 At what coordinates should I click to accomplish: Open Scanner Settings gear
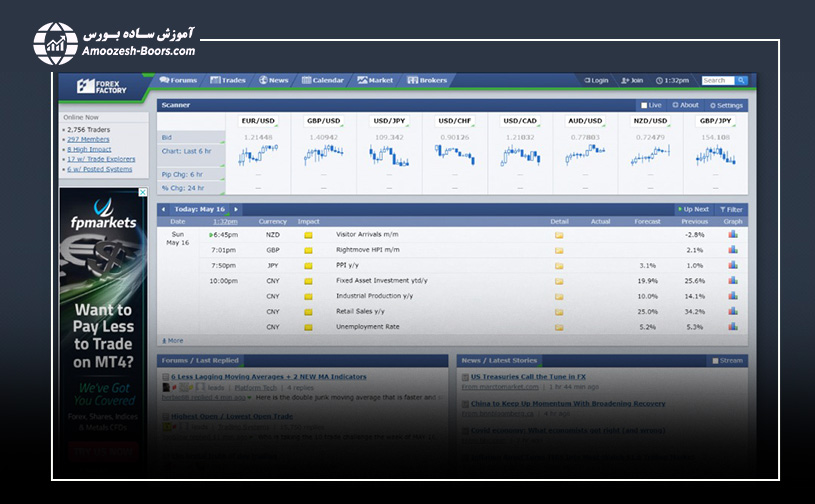[726, 105]
